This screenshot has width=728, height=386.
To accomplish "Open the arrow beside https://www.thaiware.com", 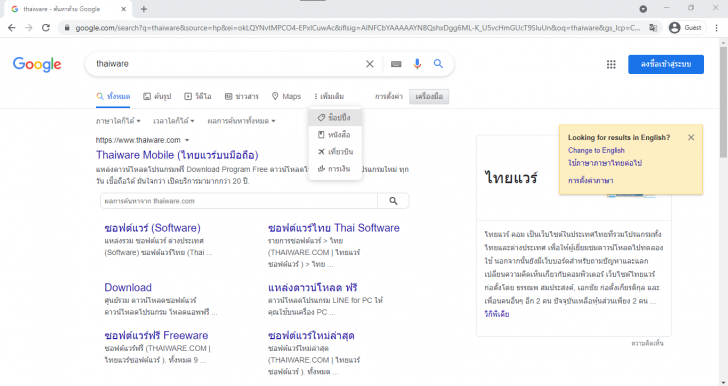I will tap(187, 140).
